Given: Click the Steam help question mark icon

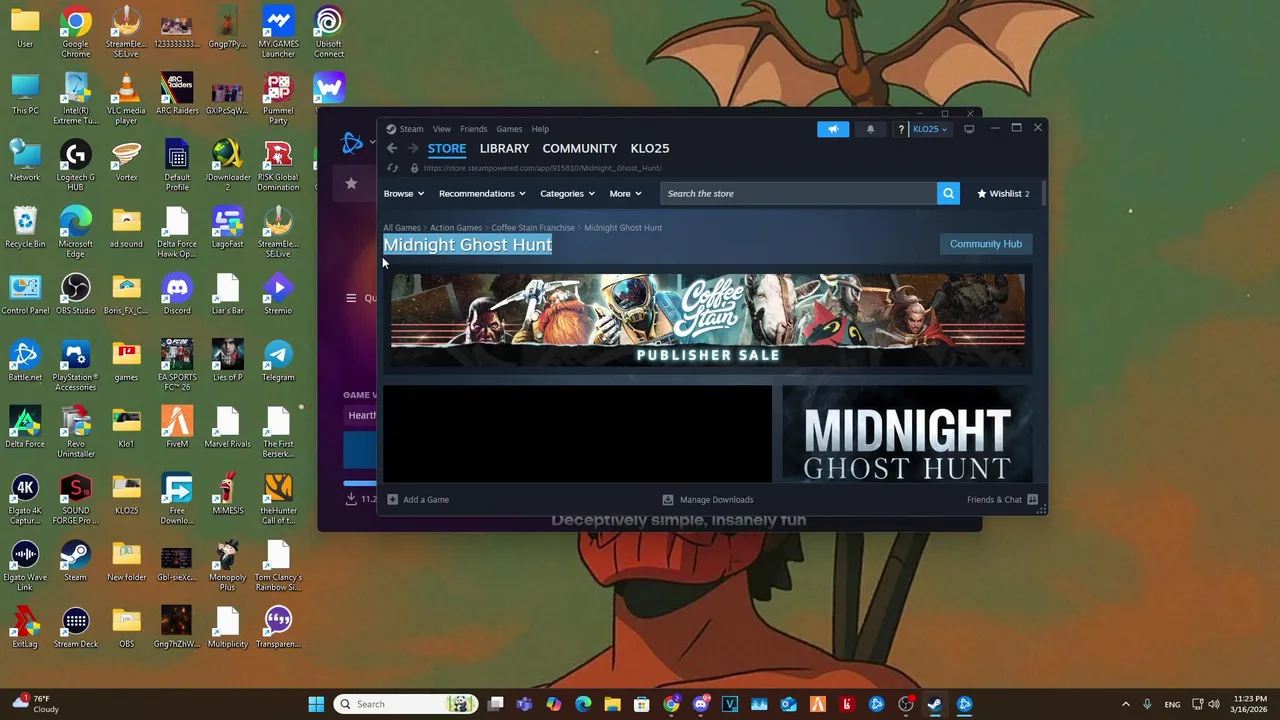Looking at the screenshot, I should pos(901,129).
